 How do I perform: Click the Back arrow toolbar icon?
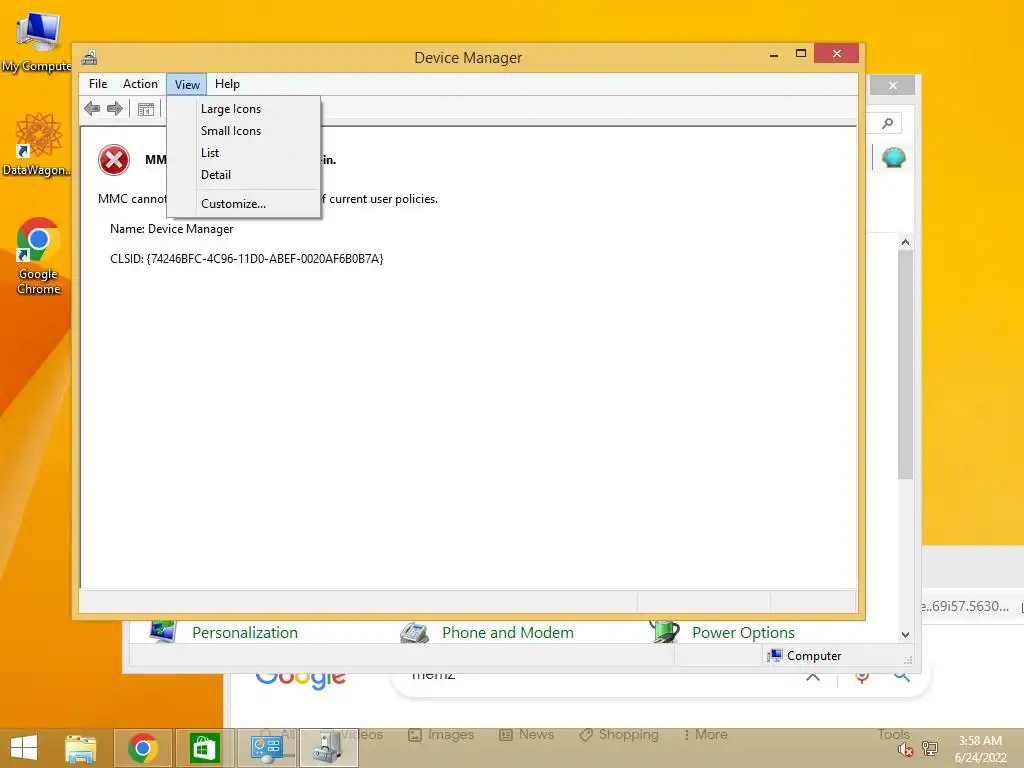pyautogui.click(x=92, y=109)
